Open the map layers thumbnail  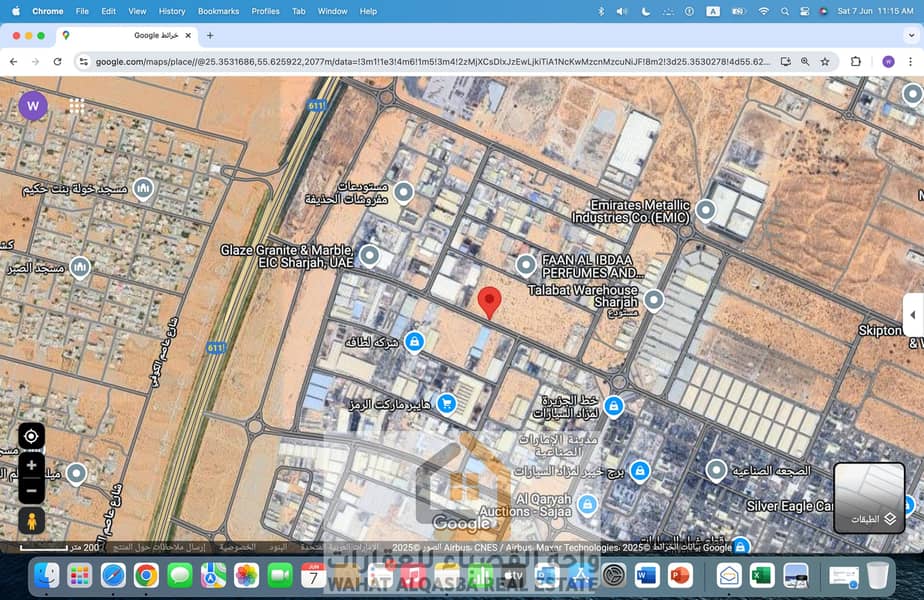869,498
